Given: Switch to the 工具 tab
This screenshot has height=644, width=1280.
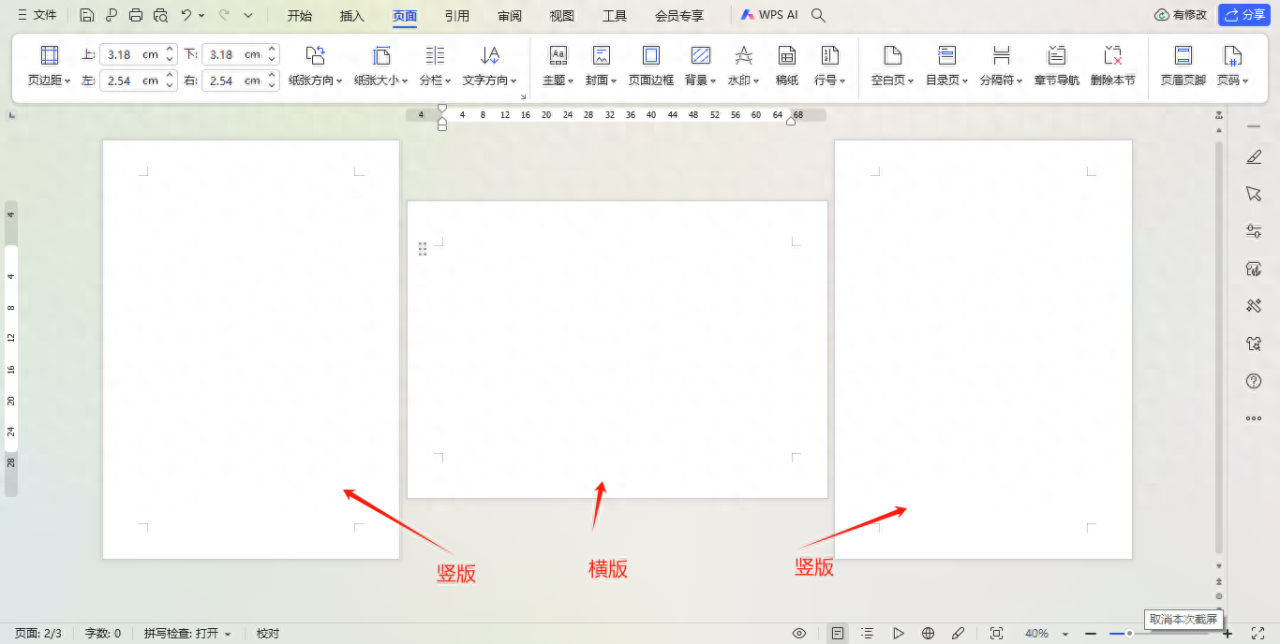Looking at the screenshot, I should [x=615, y=15].
